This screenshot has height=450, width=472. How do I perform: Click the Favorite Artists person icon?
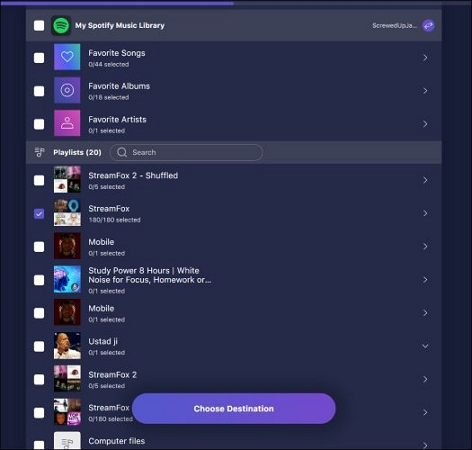pyautogui.click(x=67, y=123)
